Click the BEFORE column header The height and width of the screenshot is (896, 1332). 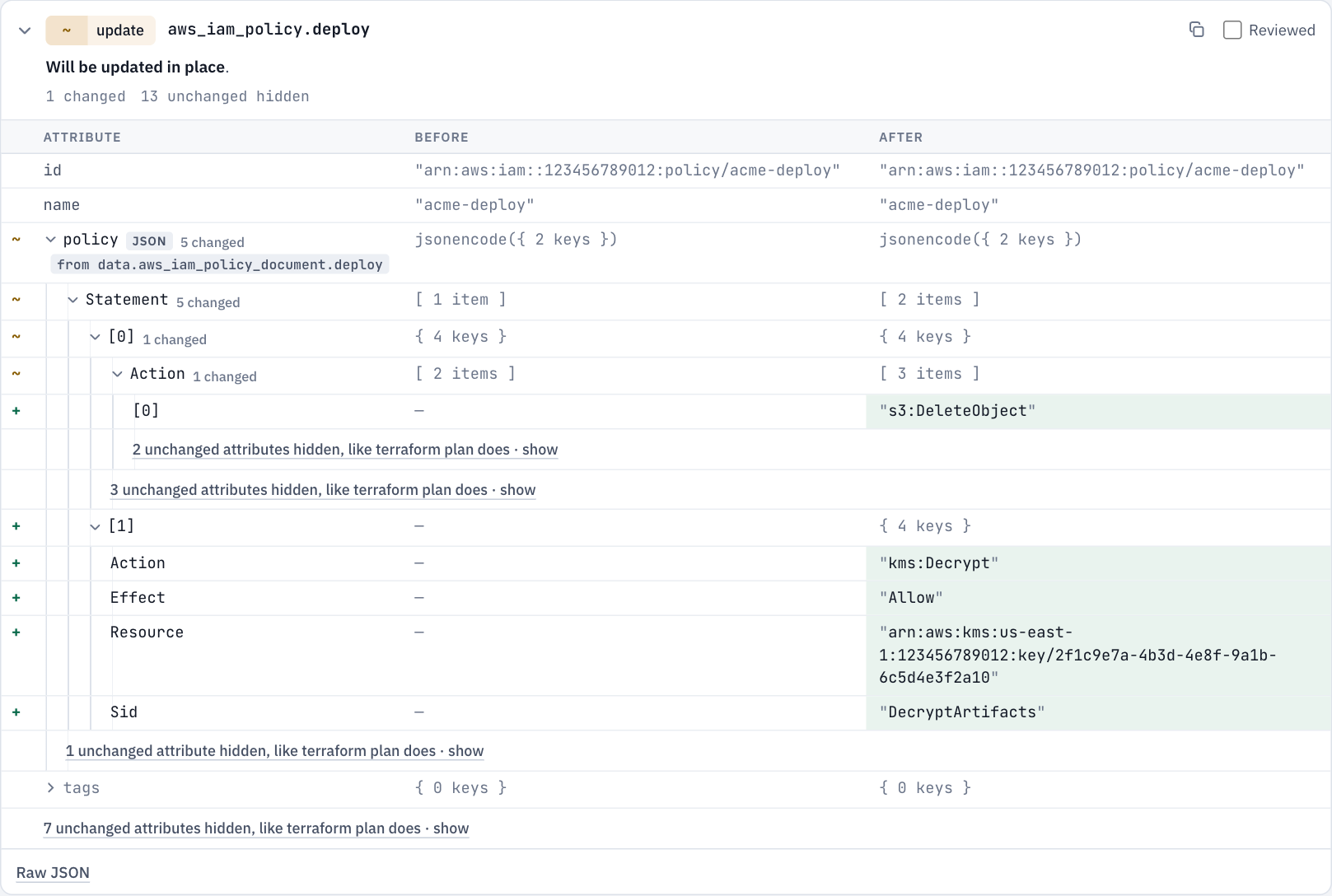point(442,138)
